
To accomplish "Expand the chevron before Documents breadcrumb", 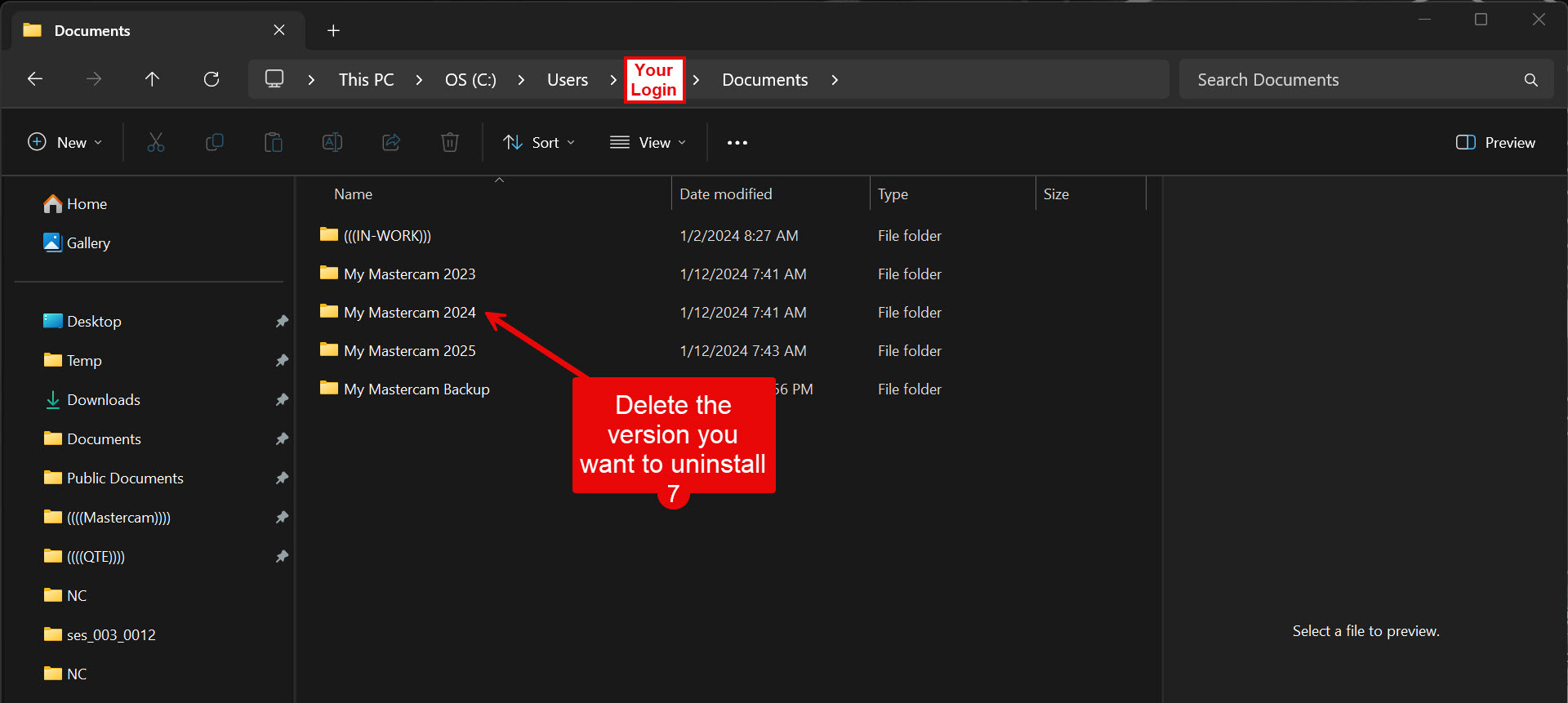I will (x=696, y=80).
